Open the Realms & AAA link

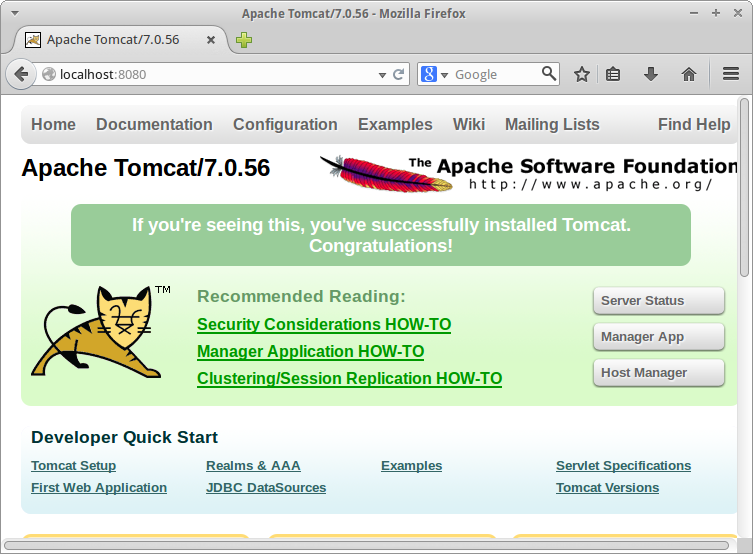[253, 466]
